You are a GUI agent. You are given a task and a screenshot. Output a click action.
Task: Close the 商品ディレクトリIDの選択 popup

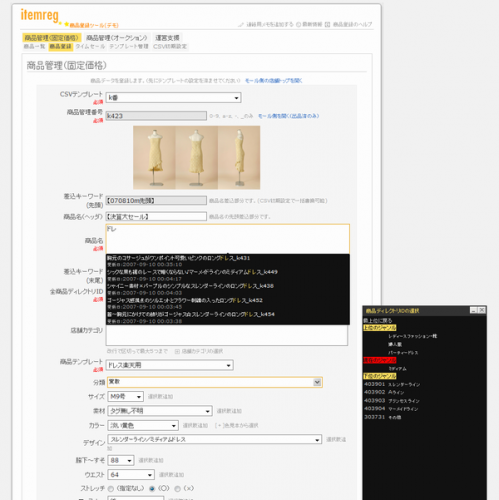pos(482,310)
